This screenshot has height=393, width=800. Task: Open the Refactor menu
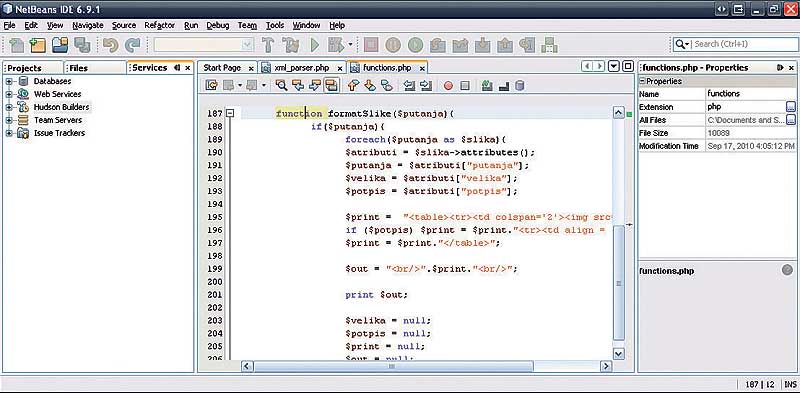(x=159, y=25)
